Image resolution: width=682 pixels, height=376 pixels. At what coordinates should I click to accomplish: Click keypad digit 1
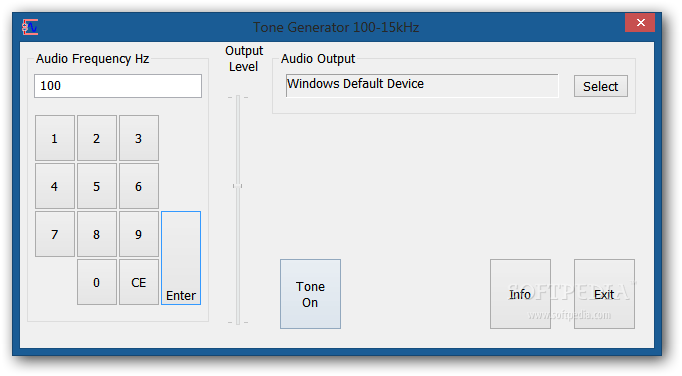coord(55,138)
